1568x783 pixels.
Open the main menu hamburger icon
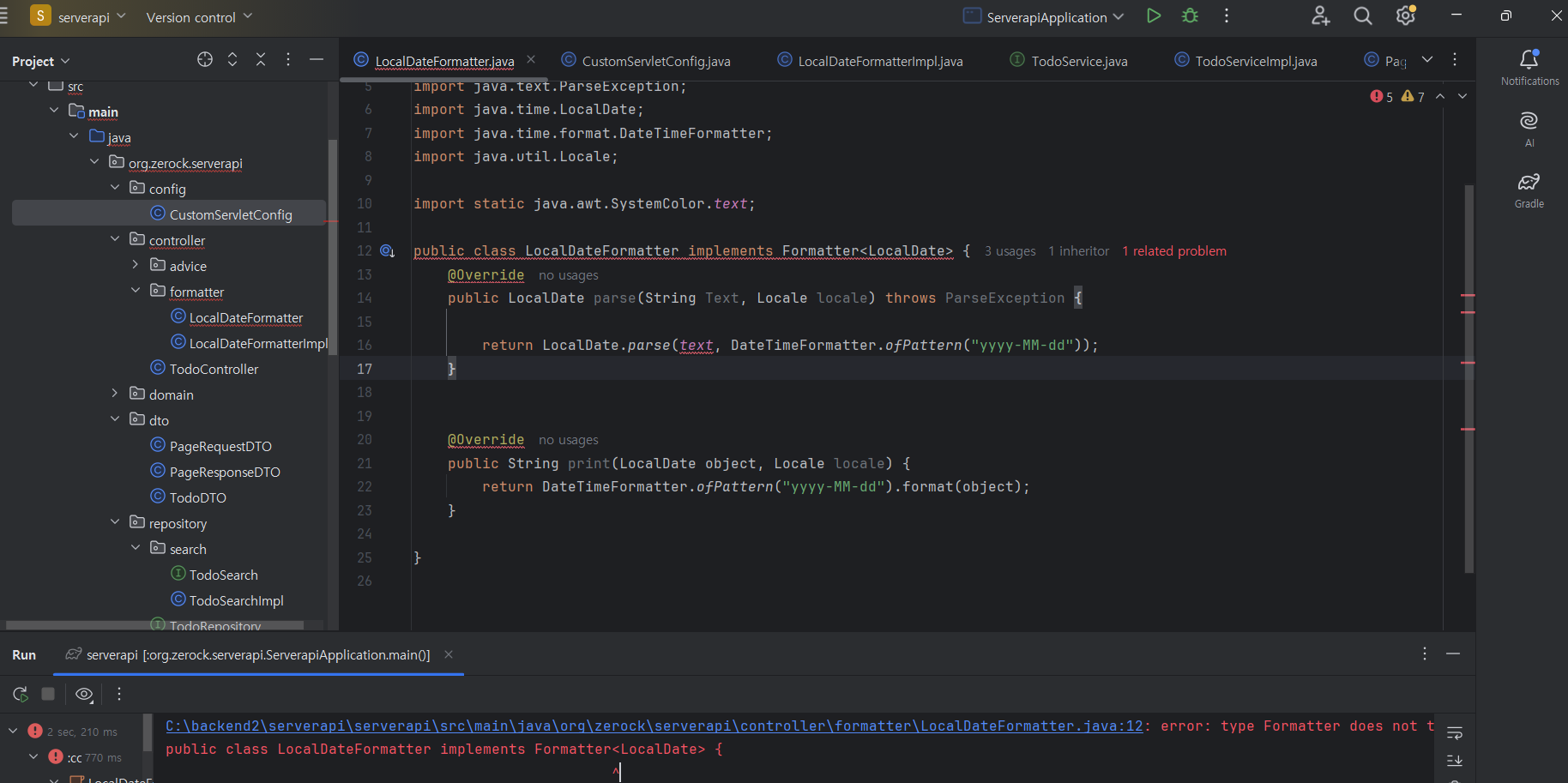(x=3, y=16)
